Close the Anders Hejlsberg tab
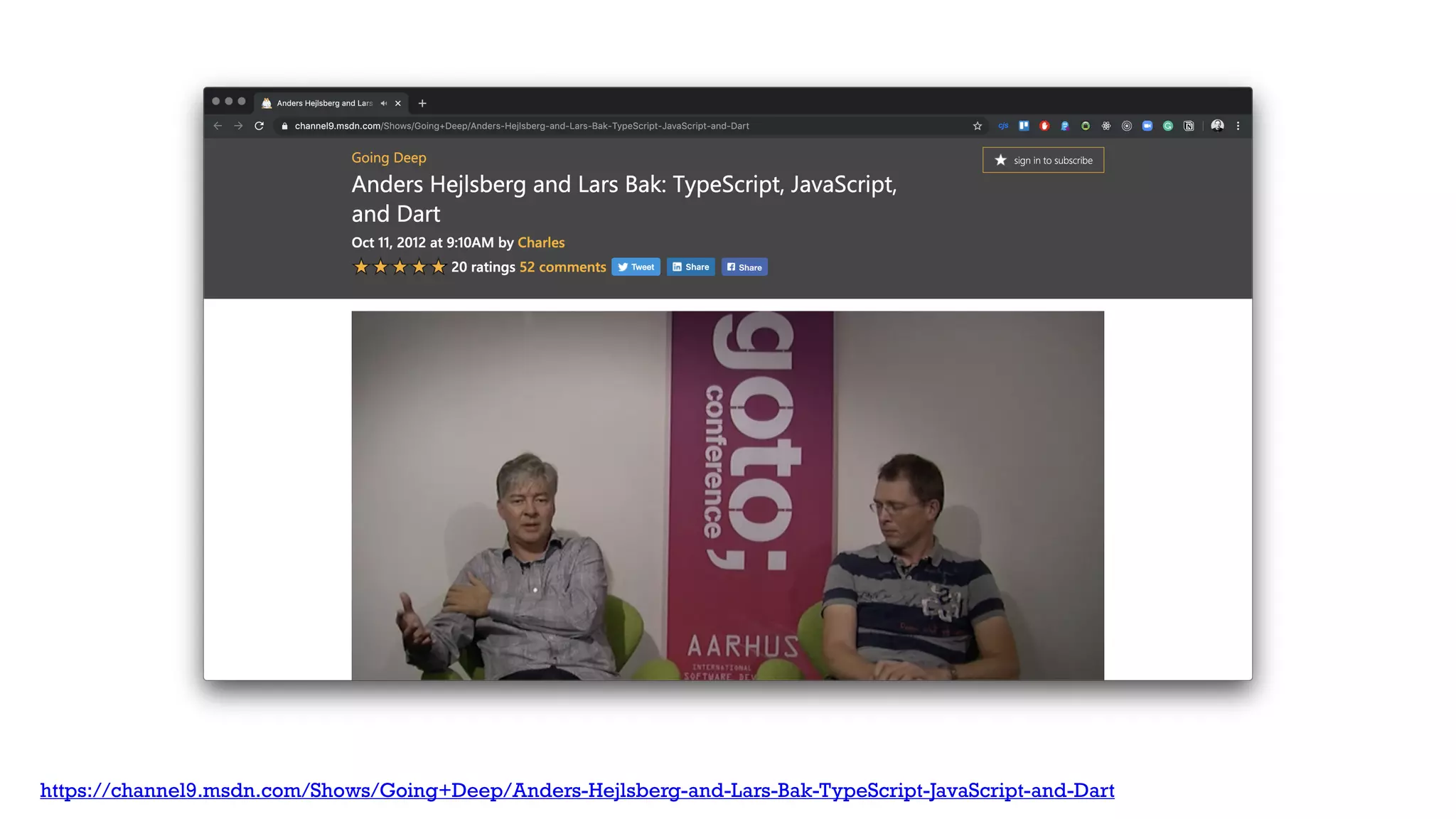Screen dimensions: 1456x819 click(398, 103)
